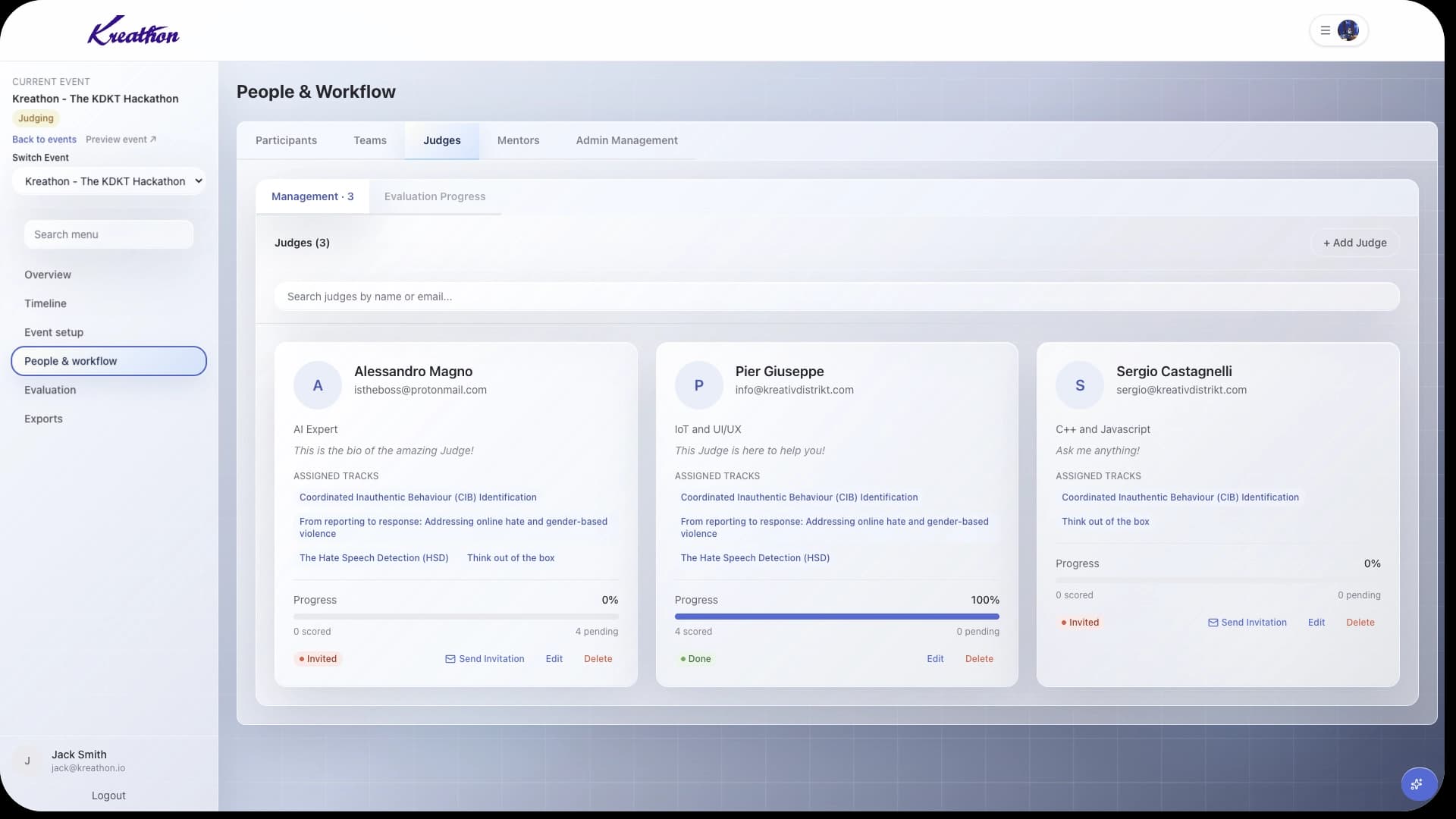The image size is (1456, 819).
Task: Open the Switch Event dropdown
Action: (x=108, y=181)
